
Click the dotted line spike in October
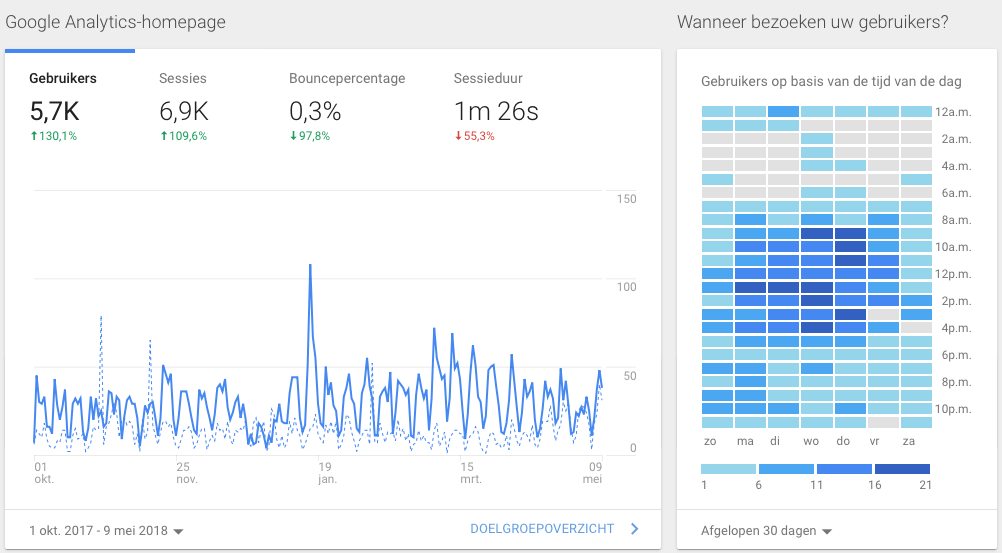(x=101, y=316)
